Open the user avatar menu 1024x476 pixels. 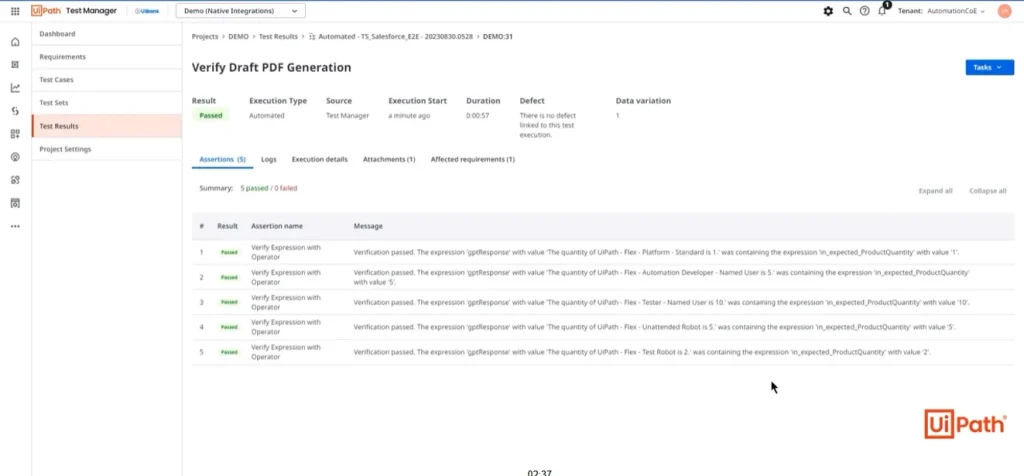(1004, 11)
